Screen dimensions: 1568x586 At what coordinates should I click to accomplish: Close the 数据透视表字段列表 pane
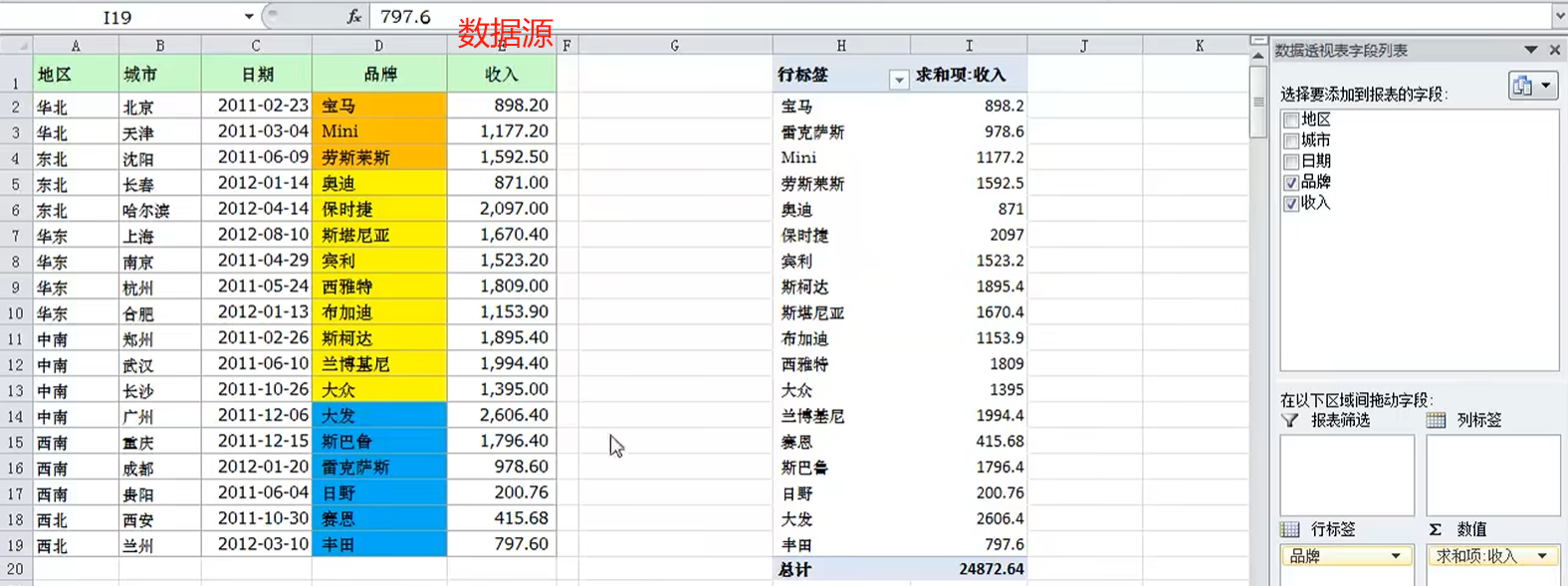pyautogui.click(x=1555, y=50)
